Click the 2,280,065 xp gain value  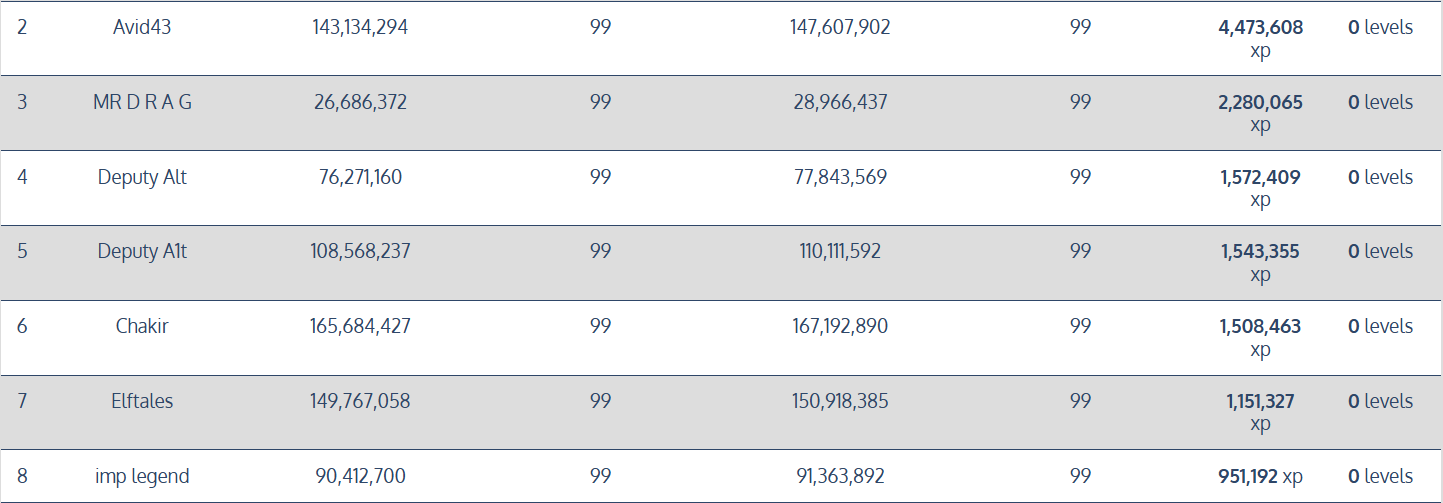point(1260,113)
